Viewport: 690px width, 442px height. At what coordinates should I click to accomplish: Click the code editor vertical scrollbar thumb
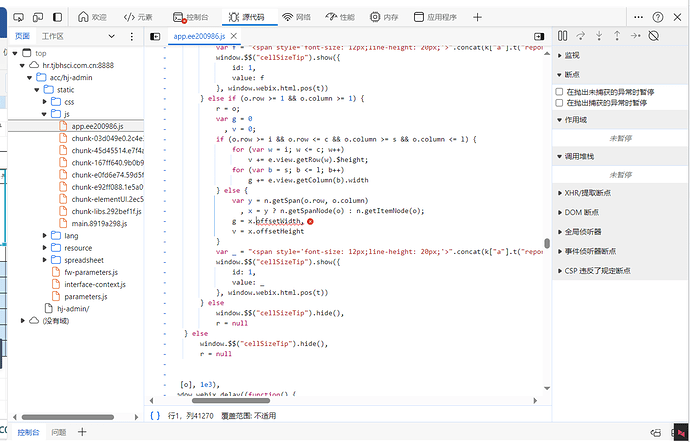547,243
